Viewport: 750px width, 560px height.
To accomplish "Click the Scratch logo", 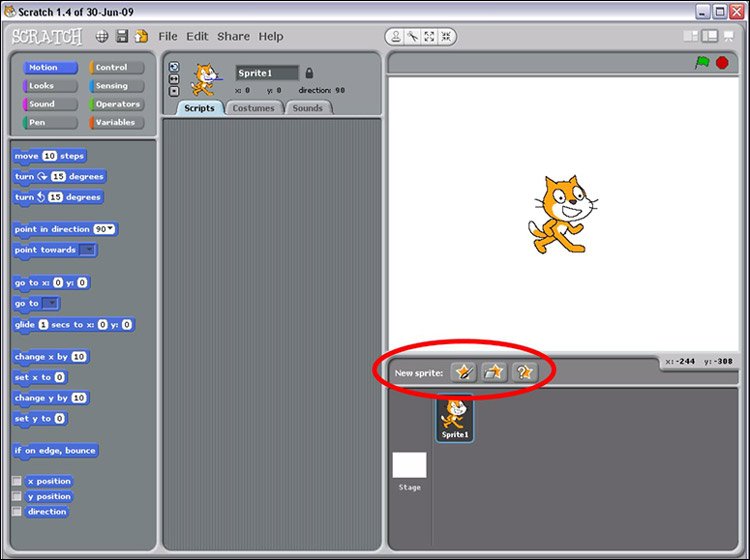I will point(47,37).
